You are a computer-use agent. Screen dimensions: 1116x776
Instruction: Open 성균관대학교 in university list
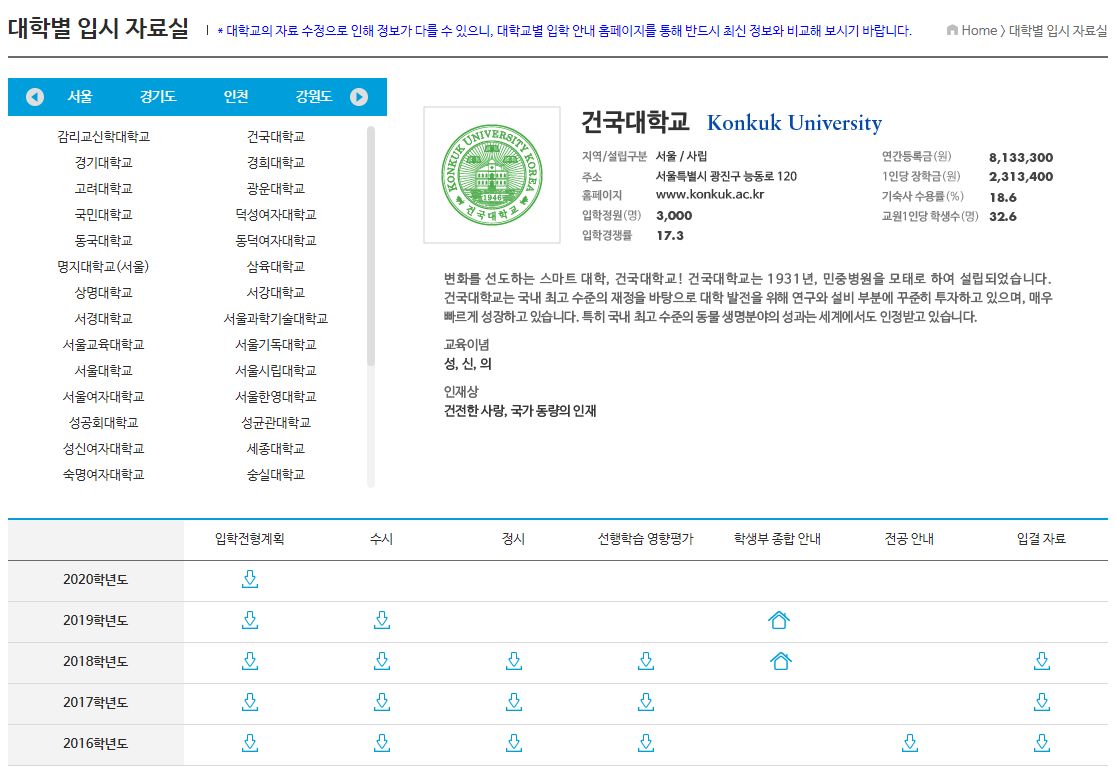click(276, 423)
